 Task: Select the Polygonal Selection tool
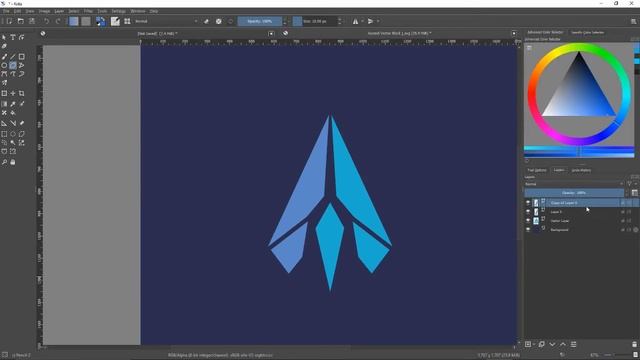coord(22,134)
